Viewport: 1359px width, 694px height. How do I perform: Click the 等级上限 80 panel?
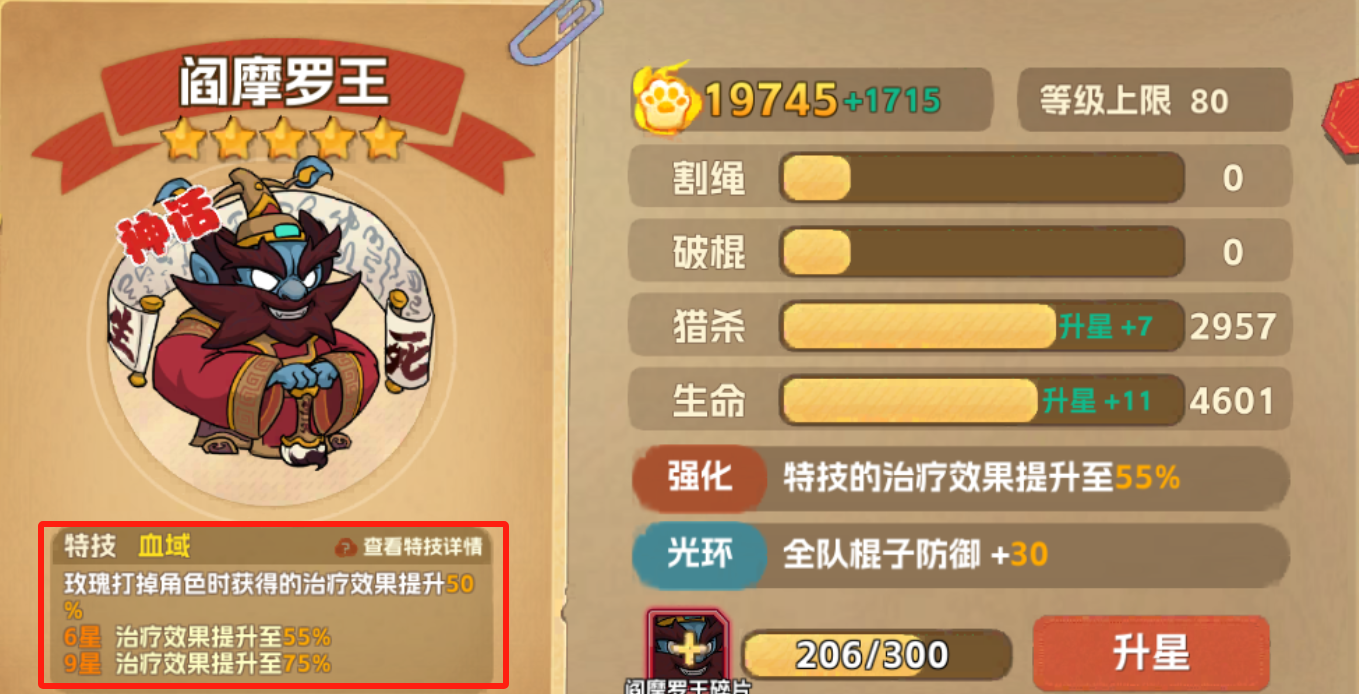coord(1154,100)
